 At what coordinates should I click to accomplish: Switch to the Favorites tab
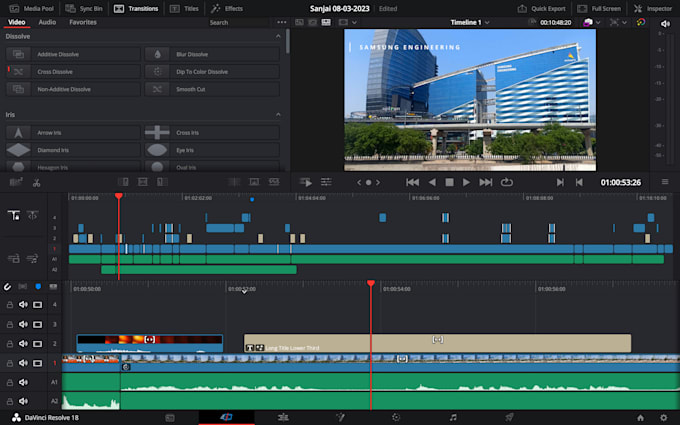pos(83,22)
